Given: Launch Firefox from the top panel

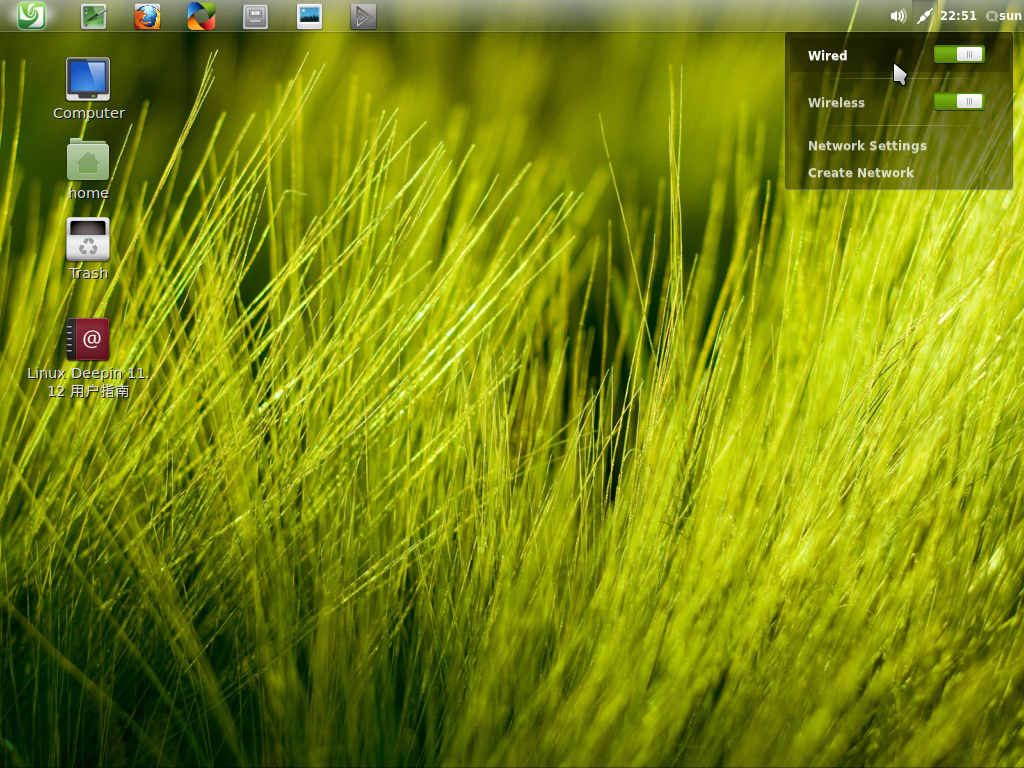Looking at the screenshot, I should click(x=147, y=15).
